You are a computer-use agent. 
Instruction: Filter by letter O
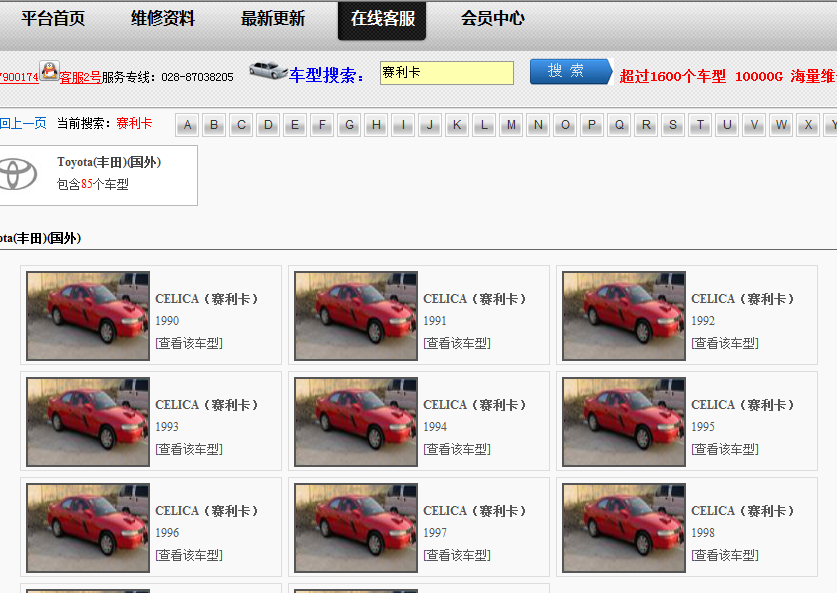pyautogui.click(x=565, y=125)
